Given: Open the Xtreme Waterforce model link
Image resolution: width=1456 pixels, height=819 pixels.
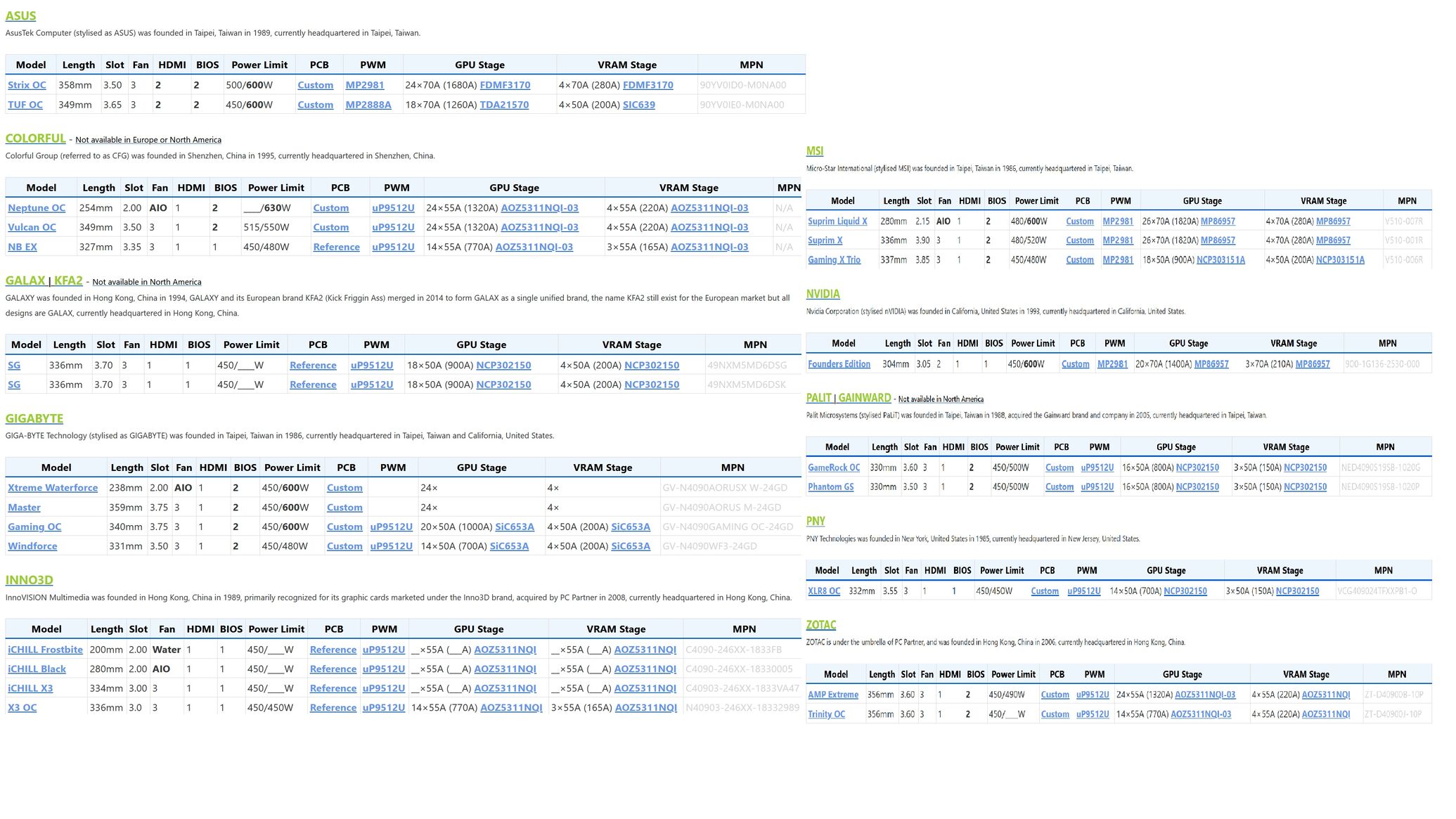Looking at the screenshot, I should tap(53, 488).
